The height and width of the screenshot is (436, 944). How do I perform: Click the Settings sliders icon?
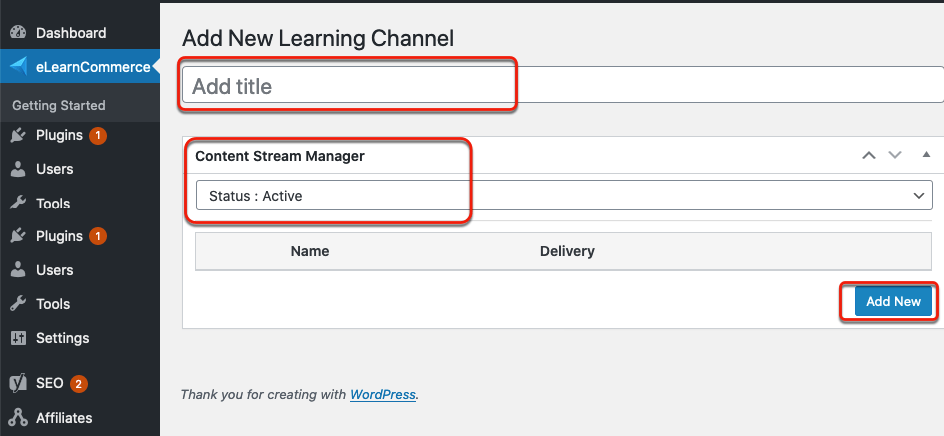pos(18,338)
